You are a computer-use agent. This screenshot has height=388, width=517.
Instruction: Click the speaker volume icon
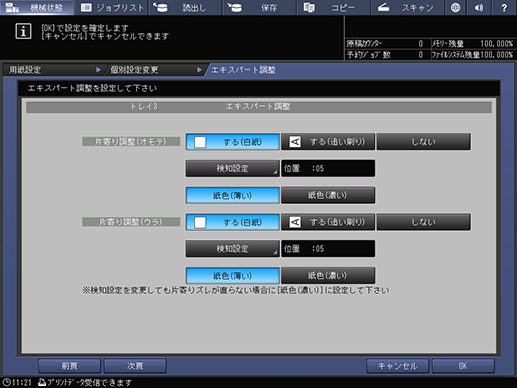click(479, 7)
